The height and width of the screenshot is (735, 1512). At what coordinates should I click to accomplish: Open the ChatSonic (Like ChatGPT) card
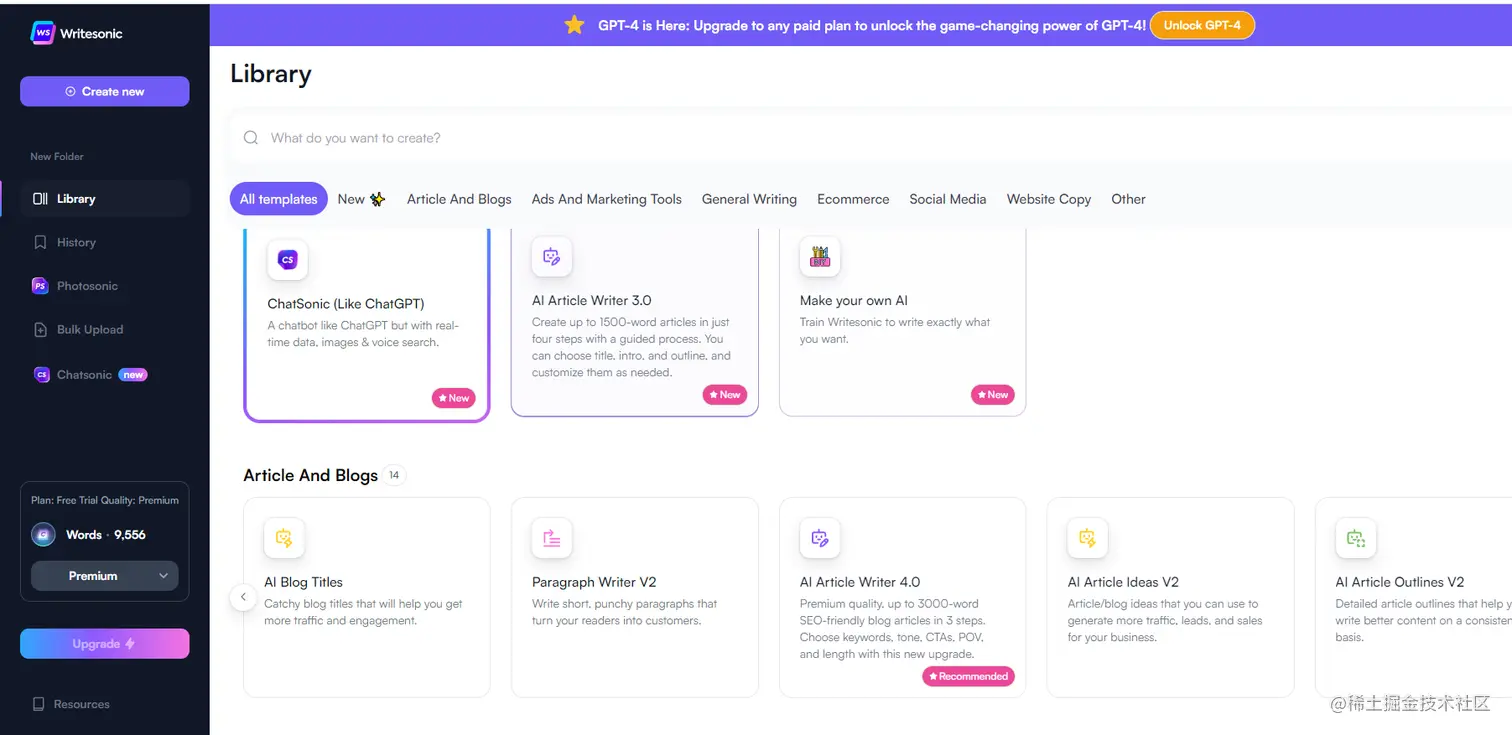(367, 325)
